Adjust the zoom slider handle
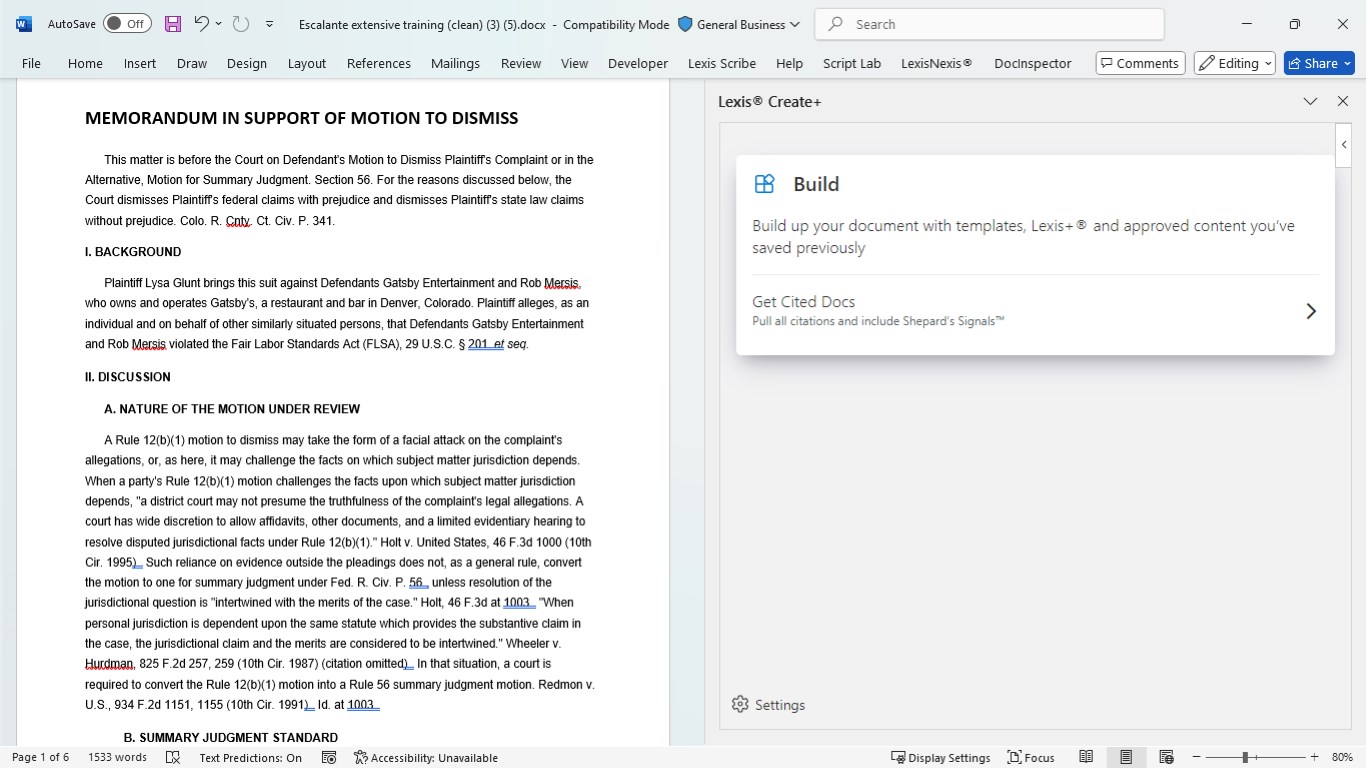 pos(1245,758)
